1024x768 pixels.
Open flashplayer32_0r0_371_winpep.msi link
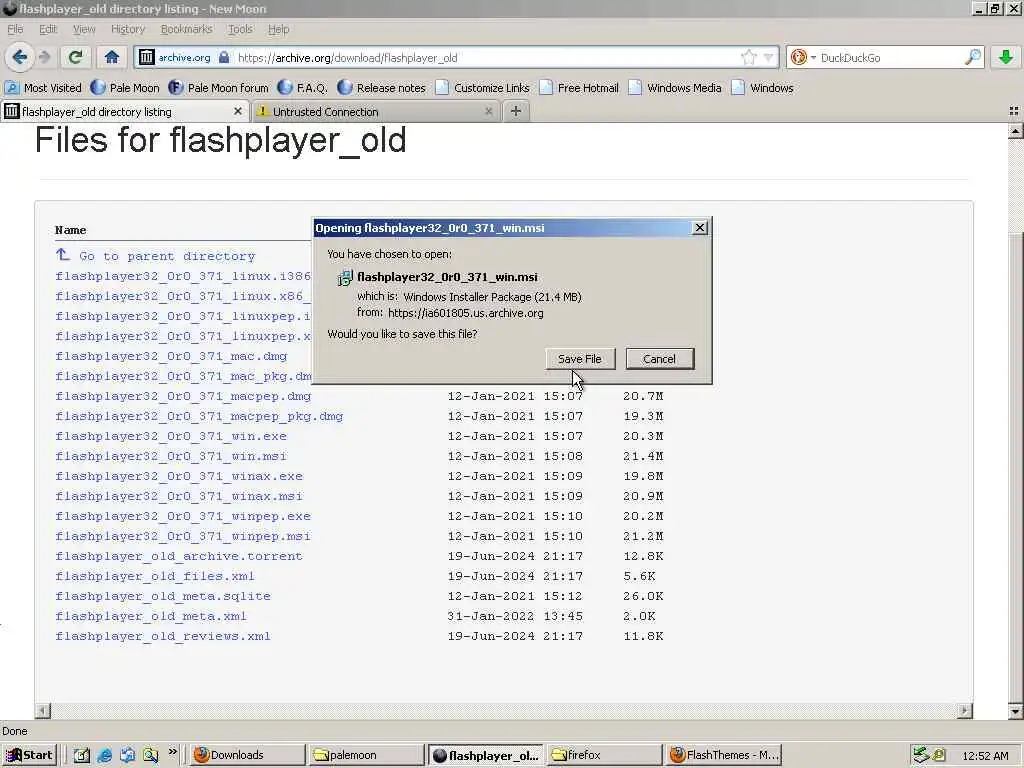tap(183, 536)
